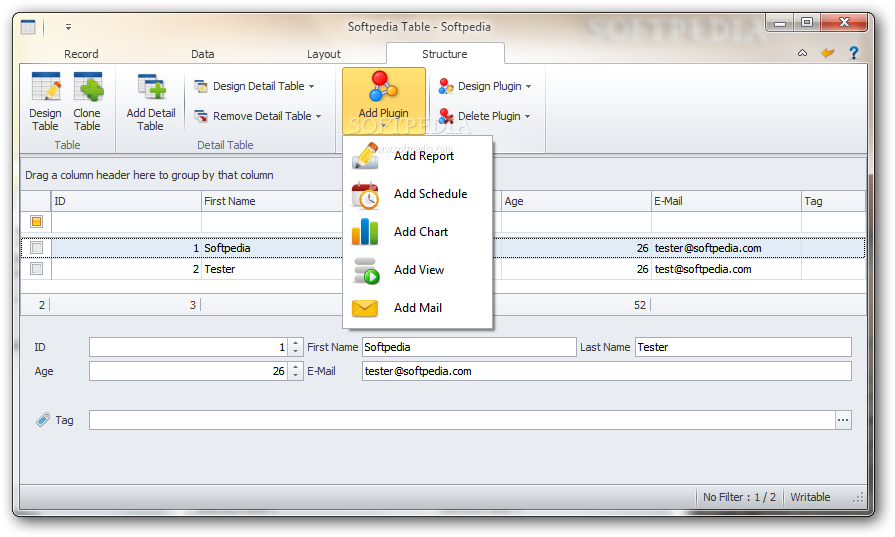Viewport: 895px width, 537px height.
Task: Click the Add Plugin molecule icon
Action: (384, 86)
